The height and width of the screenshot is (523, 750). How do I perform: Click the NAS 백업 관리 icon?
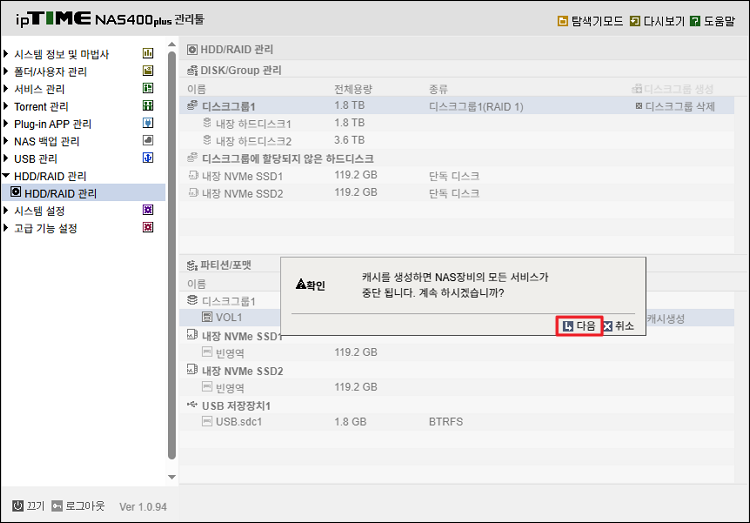point(148,141)
